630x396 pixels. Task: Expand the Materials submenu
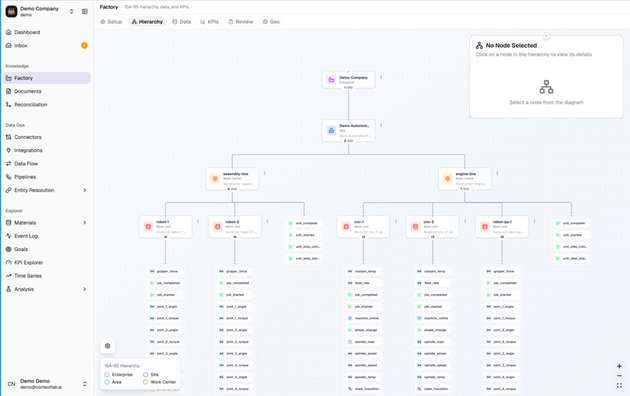pos(85,222)
